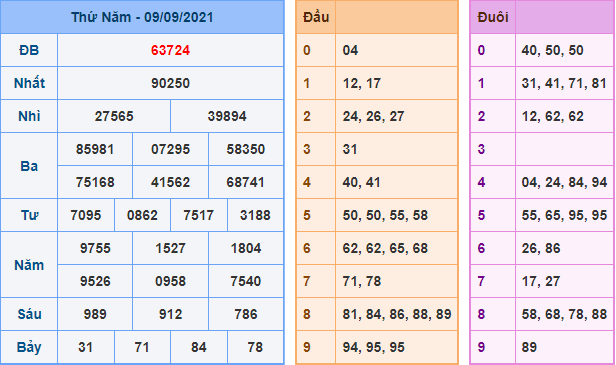Click Đầu values 12, 17
Image resolution: width=616 pixels, height=365 pixels.
click(x=361, y=83)
